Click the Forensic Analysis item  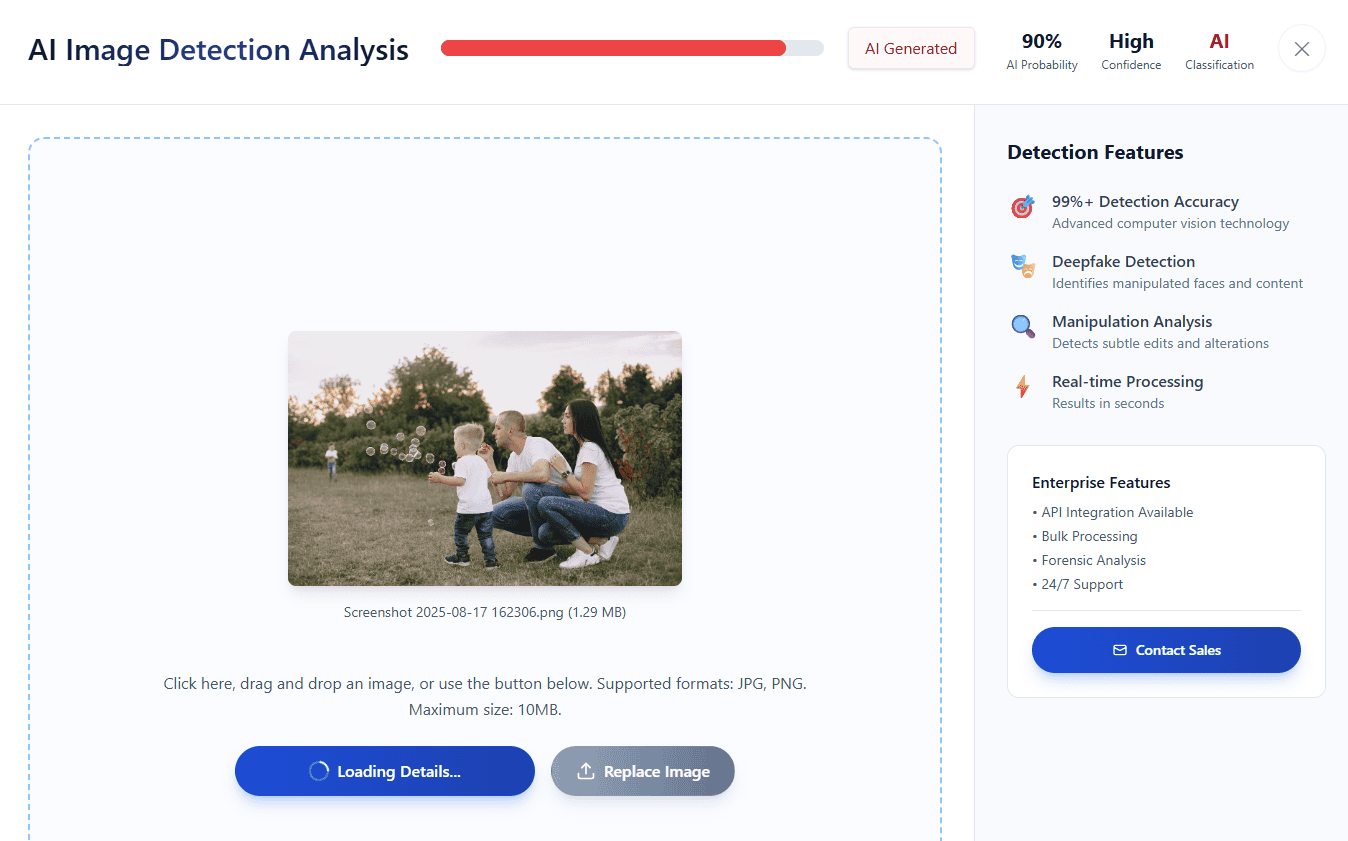[x=1089, y=560]
